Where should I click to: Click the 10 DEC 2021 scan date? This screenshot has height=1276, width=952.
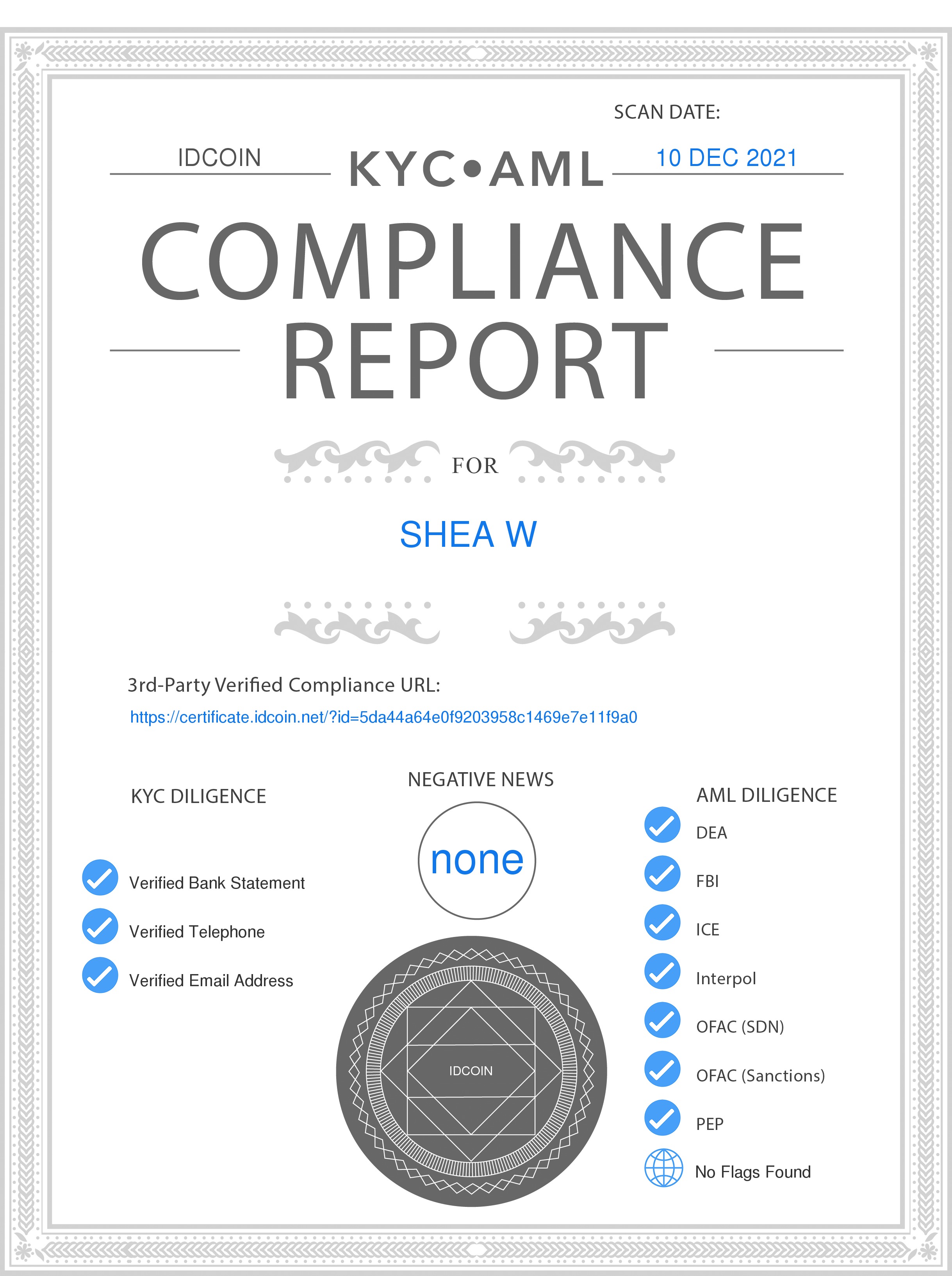[x=726, y=158]
